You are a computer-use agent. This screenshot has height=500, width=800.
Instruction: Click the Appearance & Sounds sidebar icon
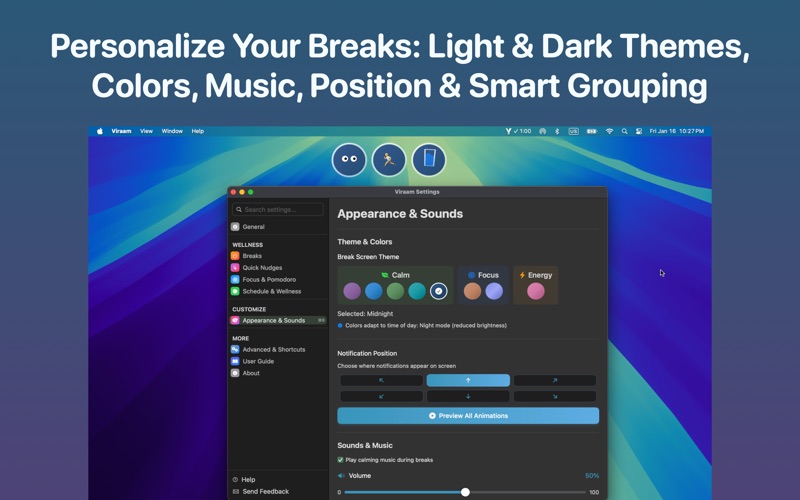235,320
